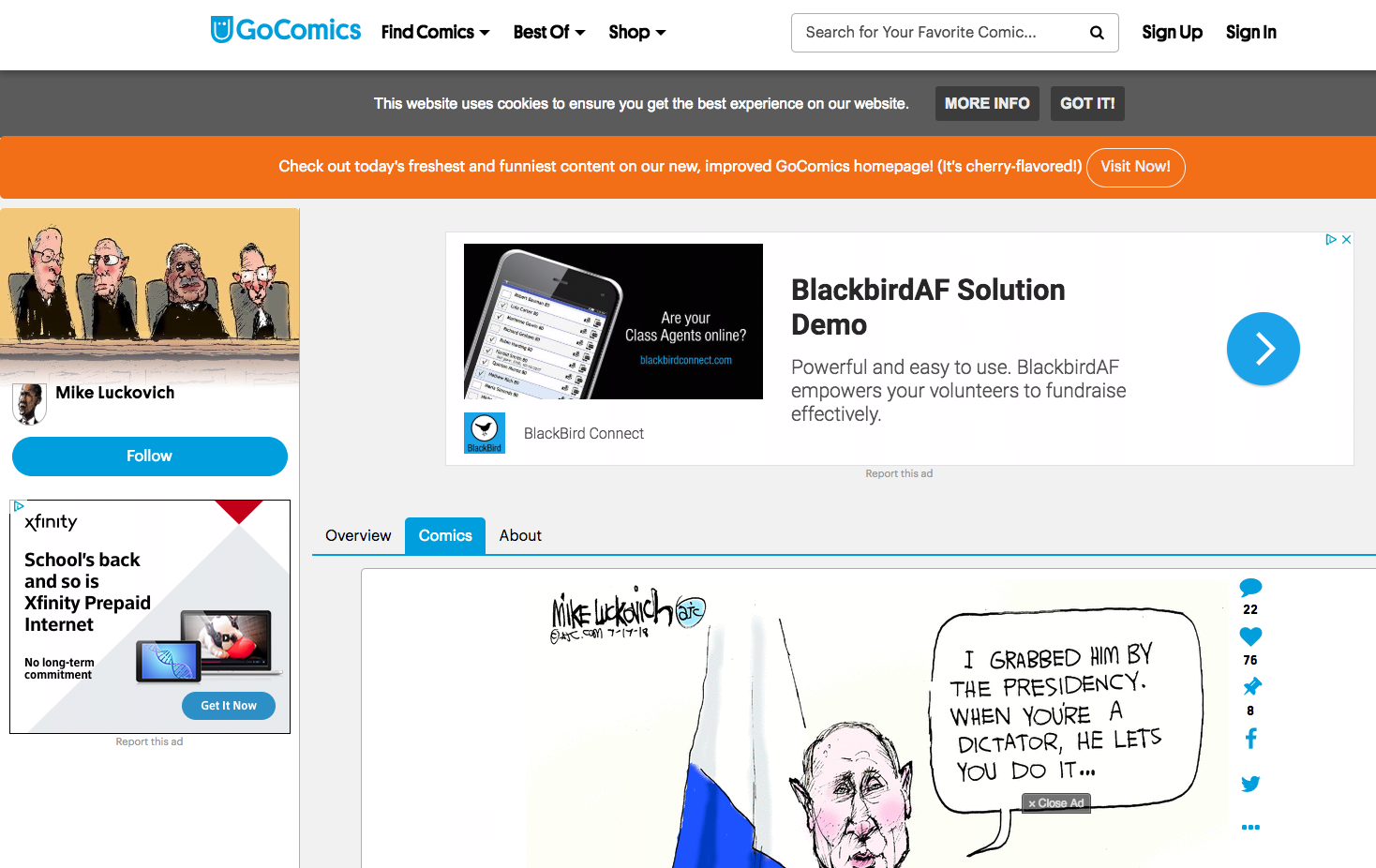The height and width of the screenshot is (868, 1376).
Task: Click the GoComics logo
Action: 286,30
